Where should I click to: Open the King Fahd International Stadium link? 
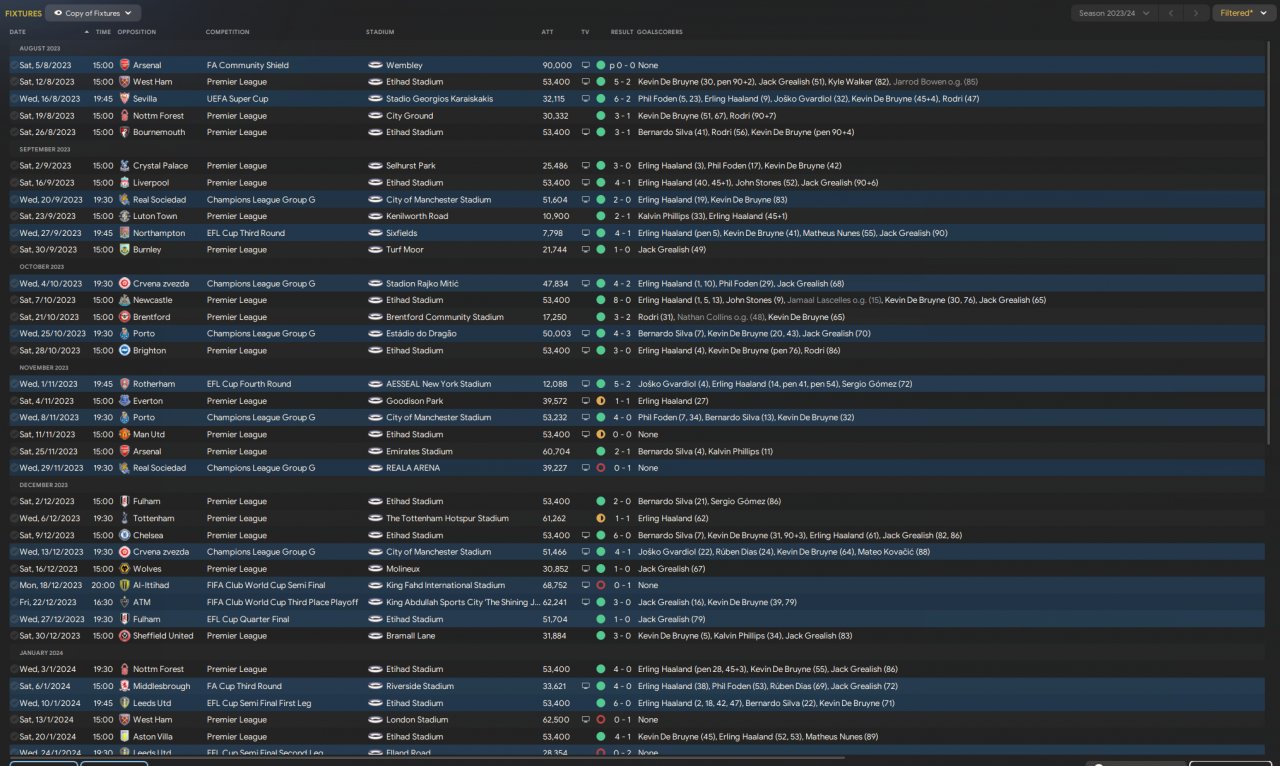[x=445, y=586]
